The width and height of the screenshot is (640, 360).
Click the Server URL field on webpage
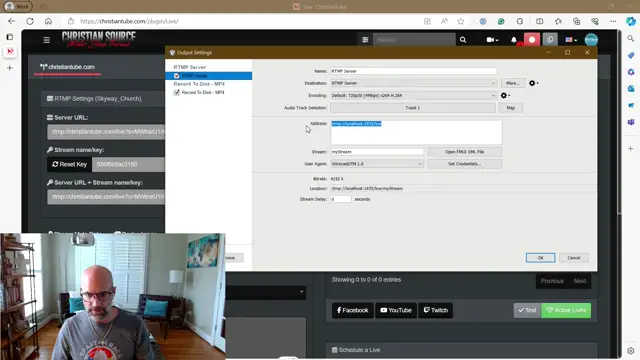[106, 132]
